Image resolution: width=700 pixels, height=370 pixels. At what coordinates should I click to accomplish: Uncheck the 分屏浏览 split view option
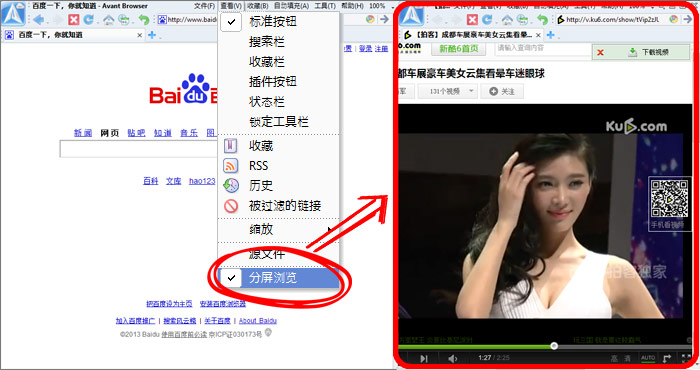pyautogui.click(x=279, y=278)
